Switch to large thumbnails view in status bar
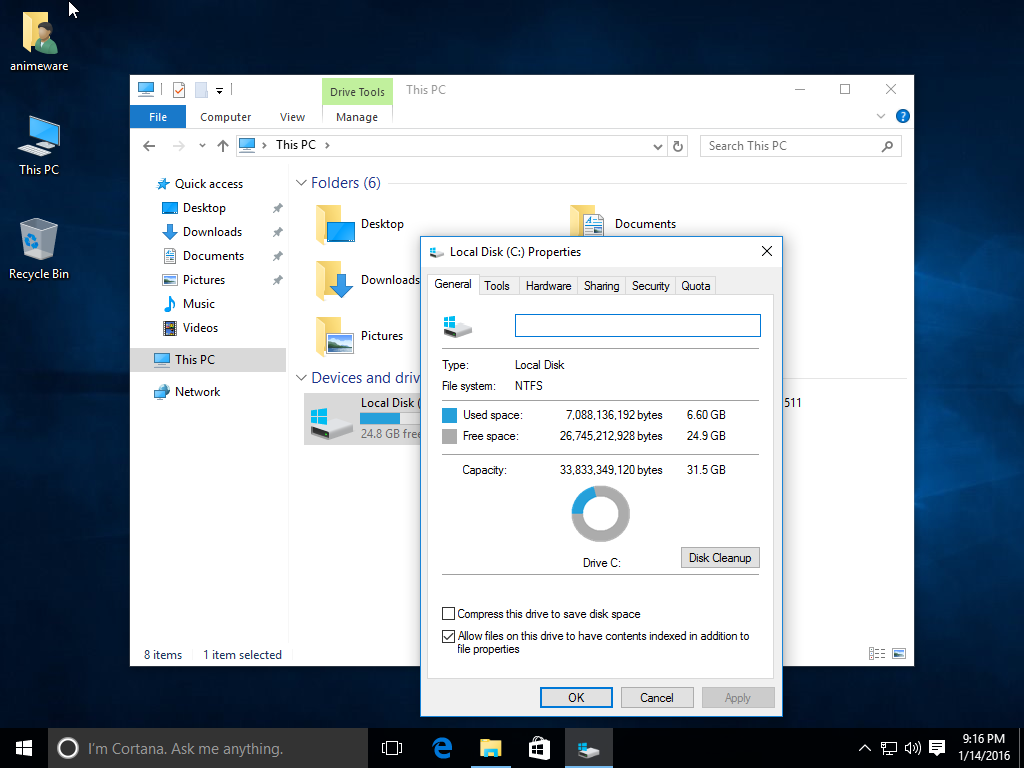The height and width of the screenshot is (768, 1024). [899, 653]
